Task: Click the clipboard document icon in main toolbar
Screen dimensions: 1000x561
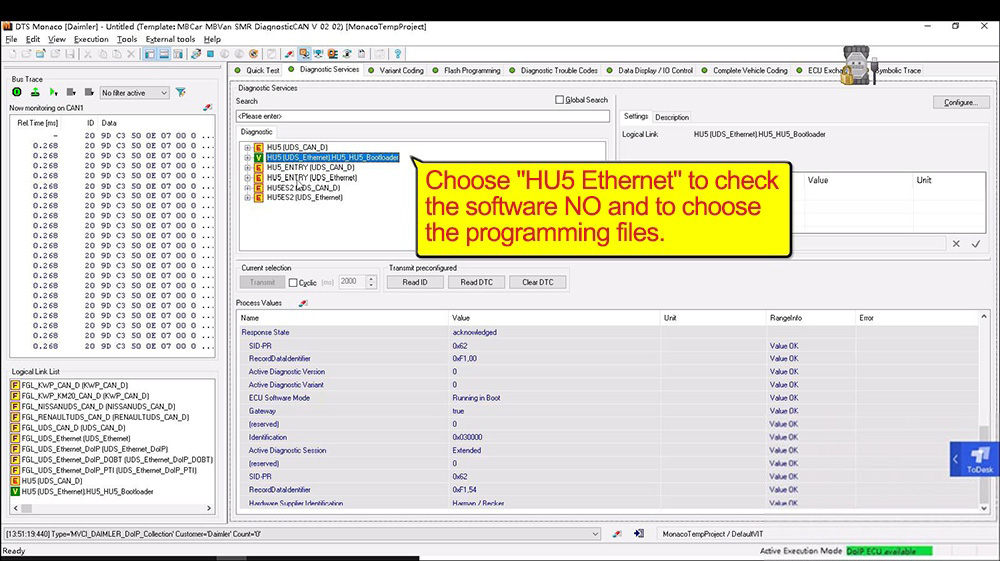Action: (362, 54)
